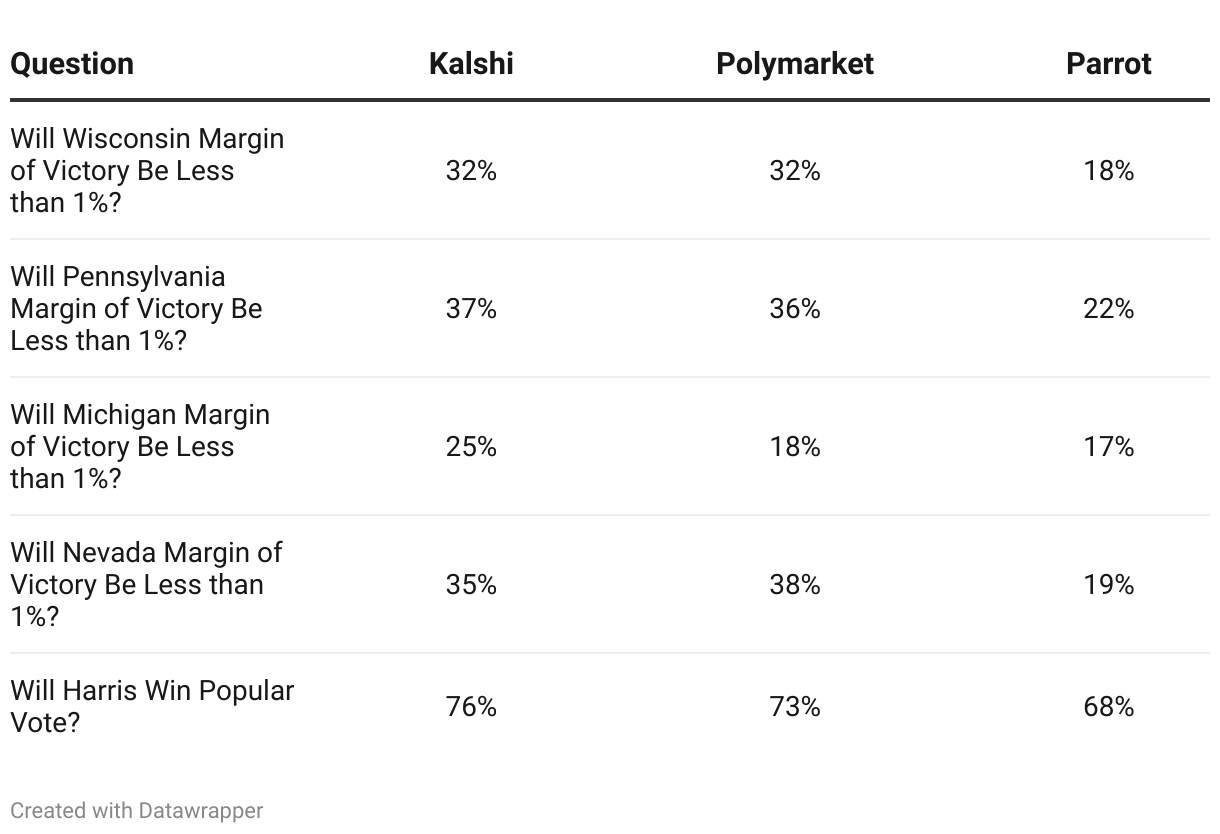Click the Pennsylvania margin question text

[136, 309]
